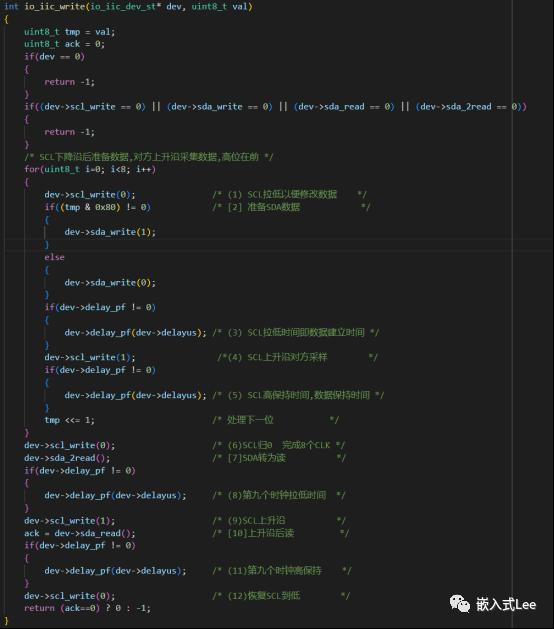Click the delay_pf call beside comment (5)
Screen dimensions: 554x629
135,395
